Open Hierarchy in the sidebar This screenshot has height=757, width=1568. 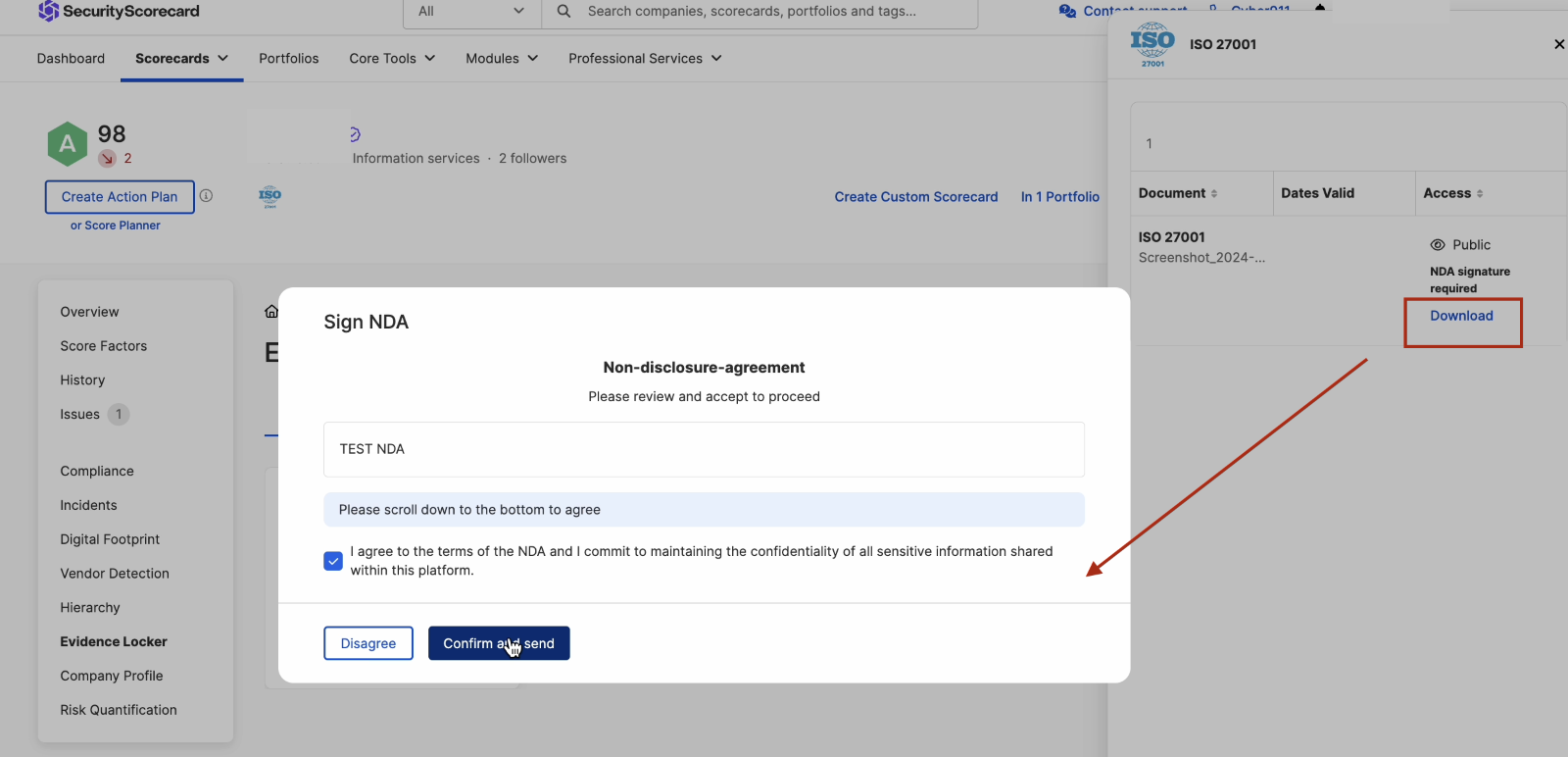(90, 608)
